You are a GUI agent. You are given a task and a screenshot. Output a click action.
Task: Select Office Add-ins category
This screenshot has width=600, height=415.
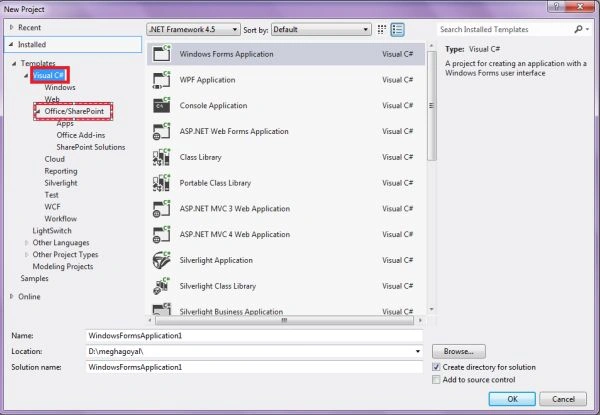pyautogui.click(x=81, y=135)
